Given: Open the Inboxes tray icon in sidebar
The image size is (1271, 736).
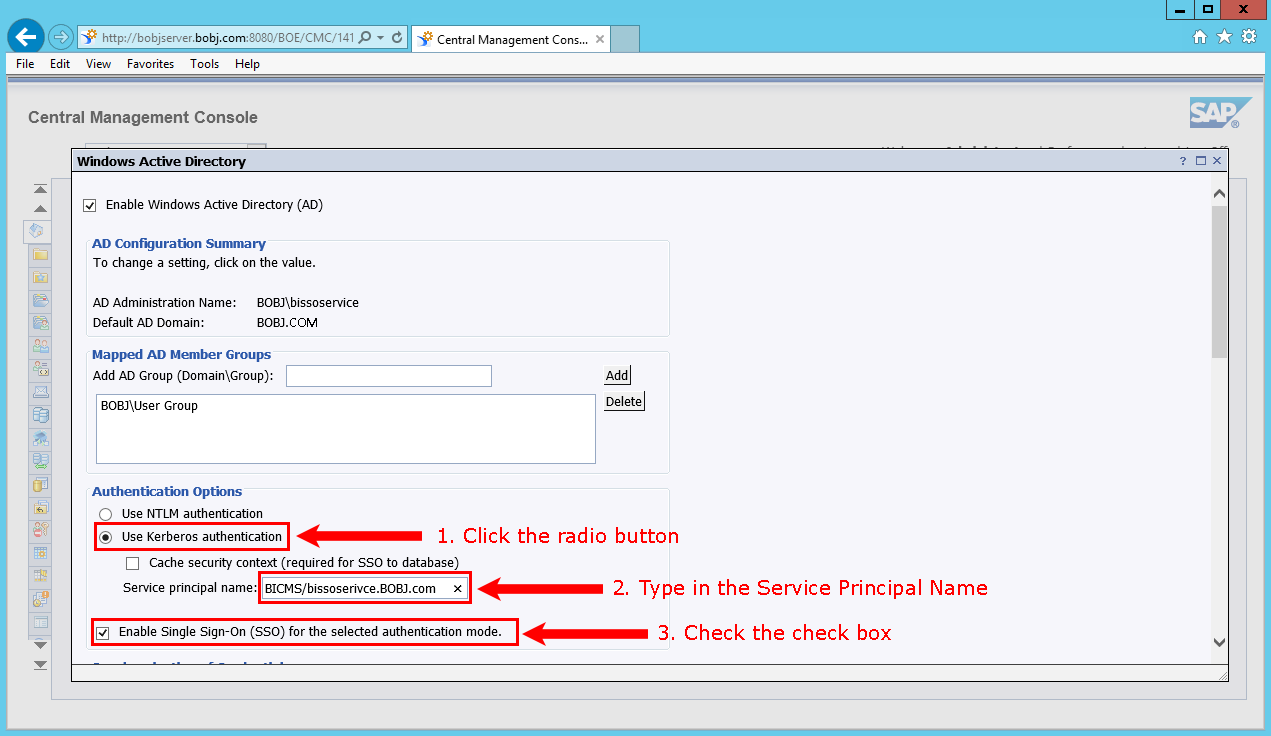Looking at the screenshot, I should pyautogui.click(x=41, y=392).
